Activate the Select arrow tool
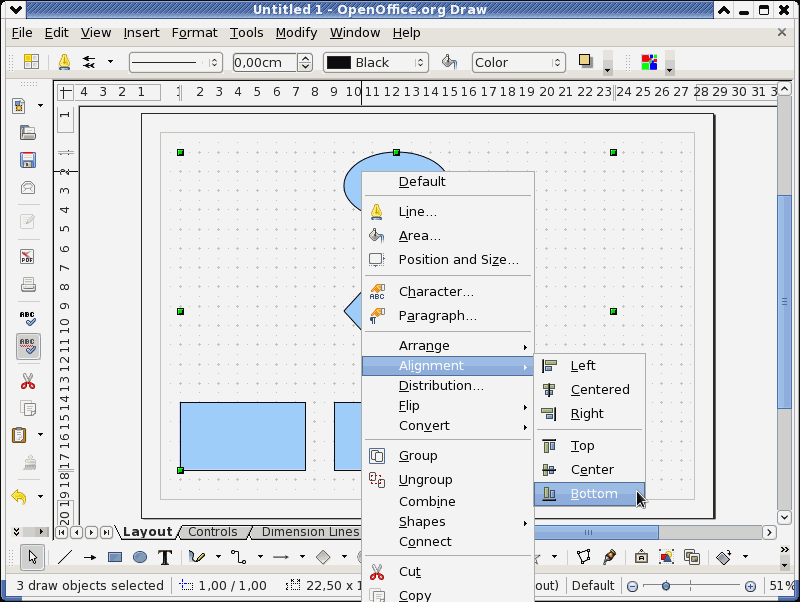 33,557
